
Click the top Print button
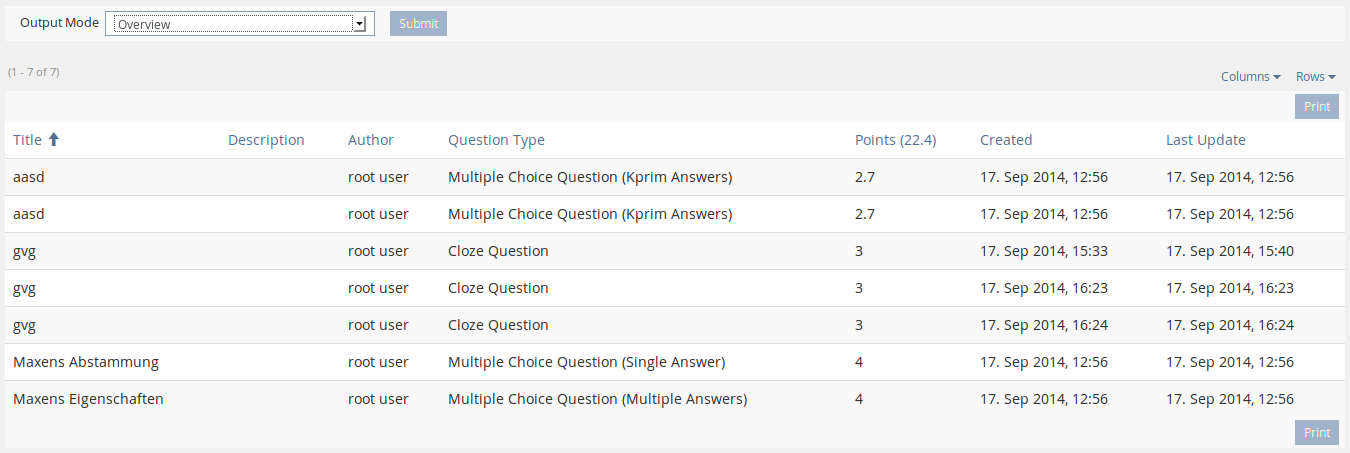click(1316, 107)
